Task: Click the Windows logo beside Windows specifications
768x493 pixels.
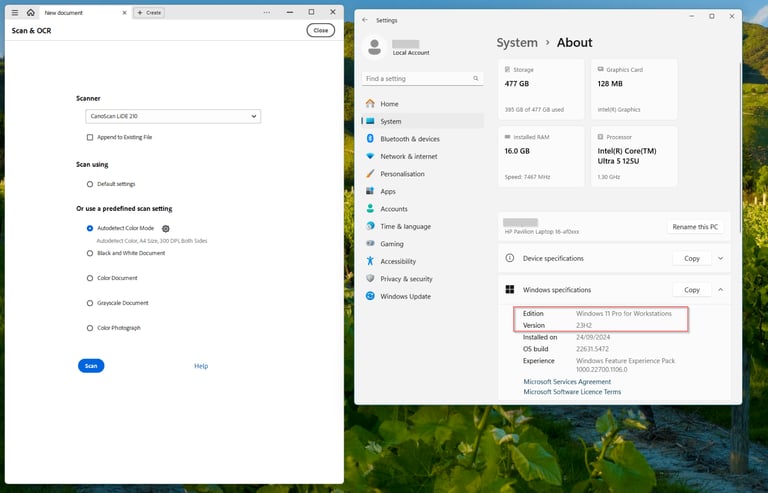Action: tap(510, 290)
